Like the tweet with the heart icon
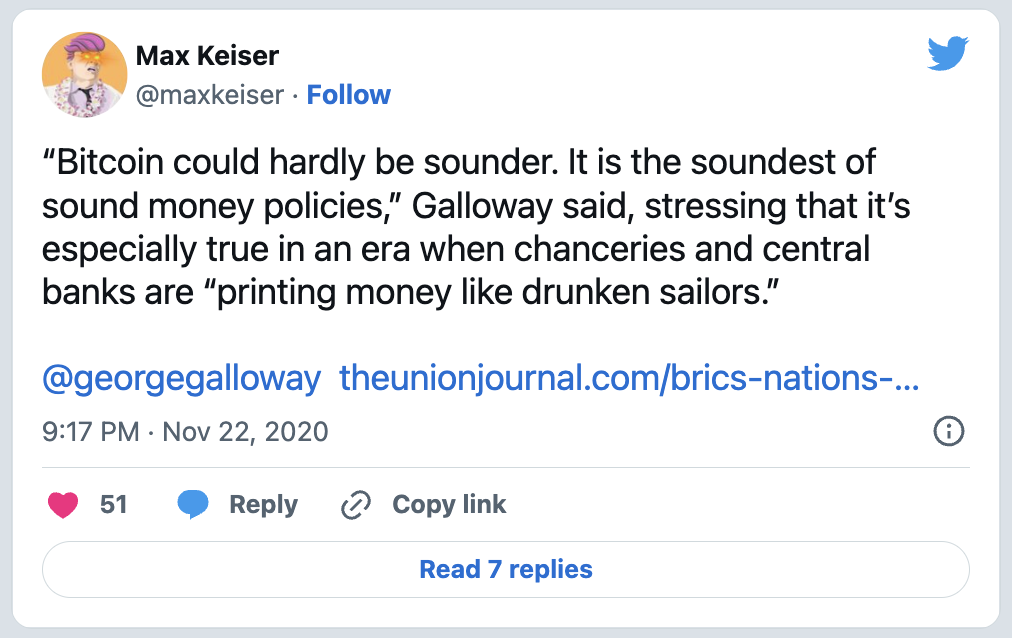1012x638 pixels. point(63,504)
